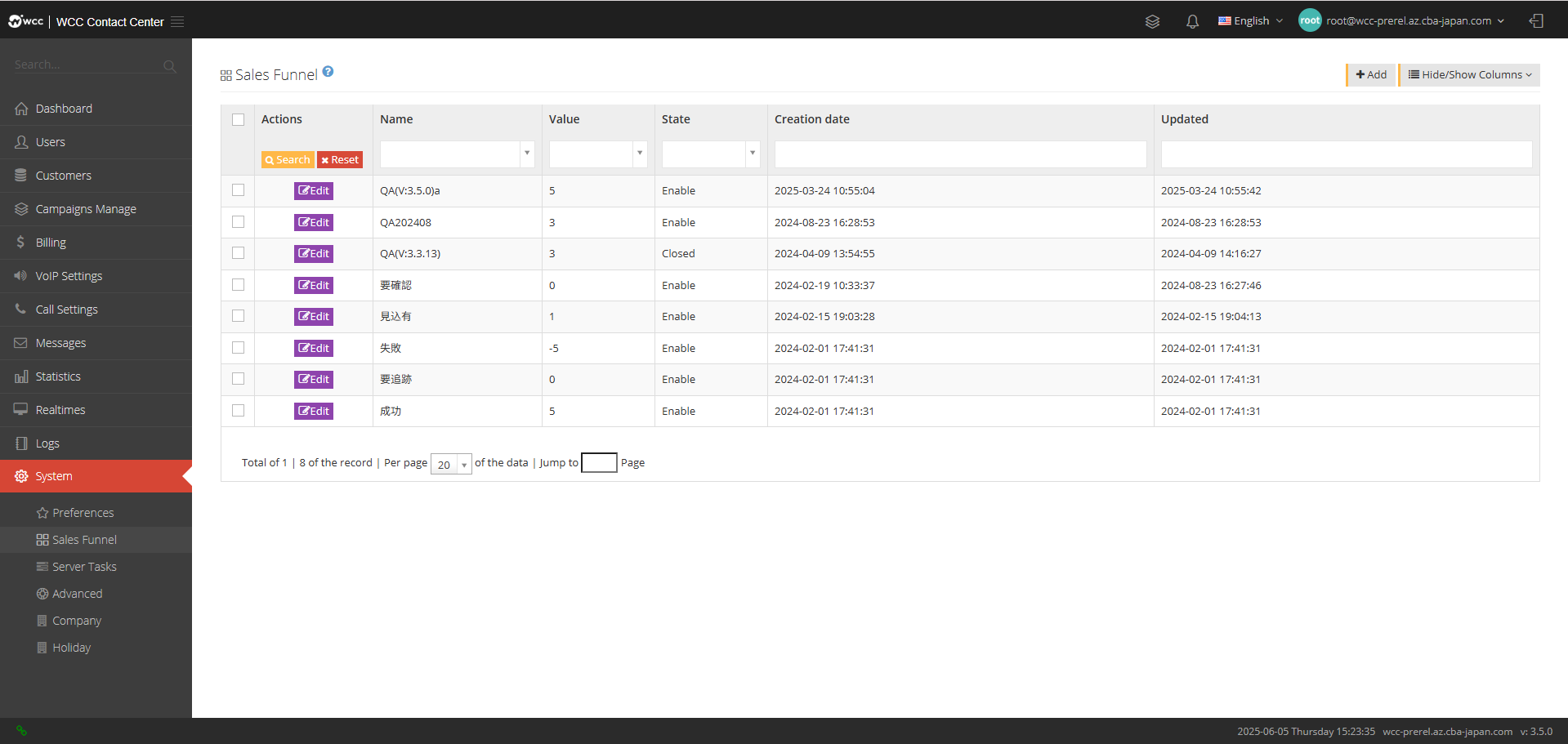Click the Statistics bar chart icon
The width and height of the screenshot is (1568, 744).
point(21,376)
